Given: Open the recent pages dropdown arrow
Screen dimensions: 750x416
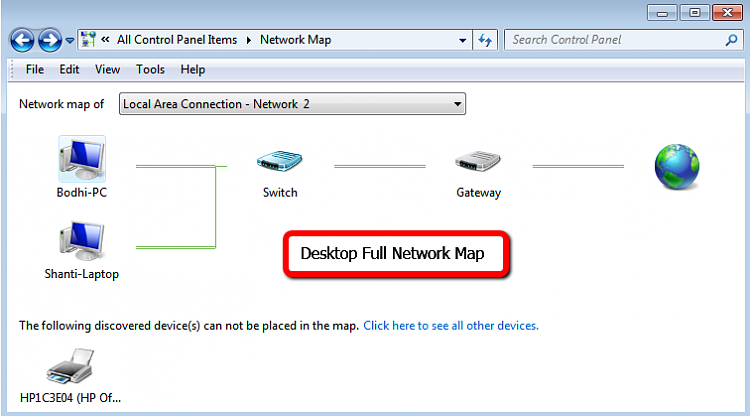Looking at the screenshot, I should (70, 41).
